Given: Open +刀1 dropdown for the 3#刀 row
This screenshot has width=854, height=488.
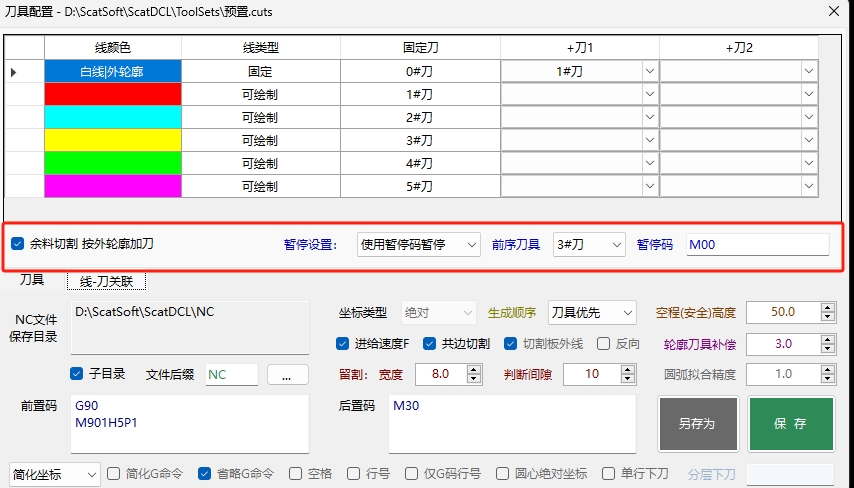Looking at the screenshot, I should [650, 140].
